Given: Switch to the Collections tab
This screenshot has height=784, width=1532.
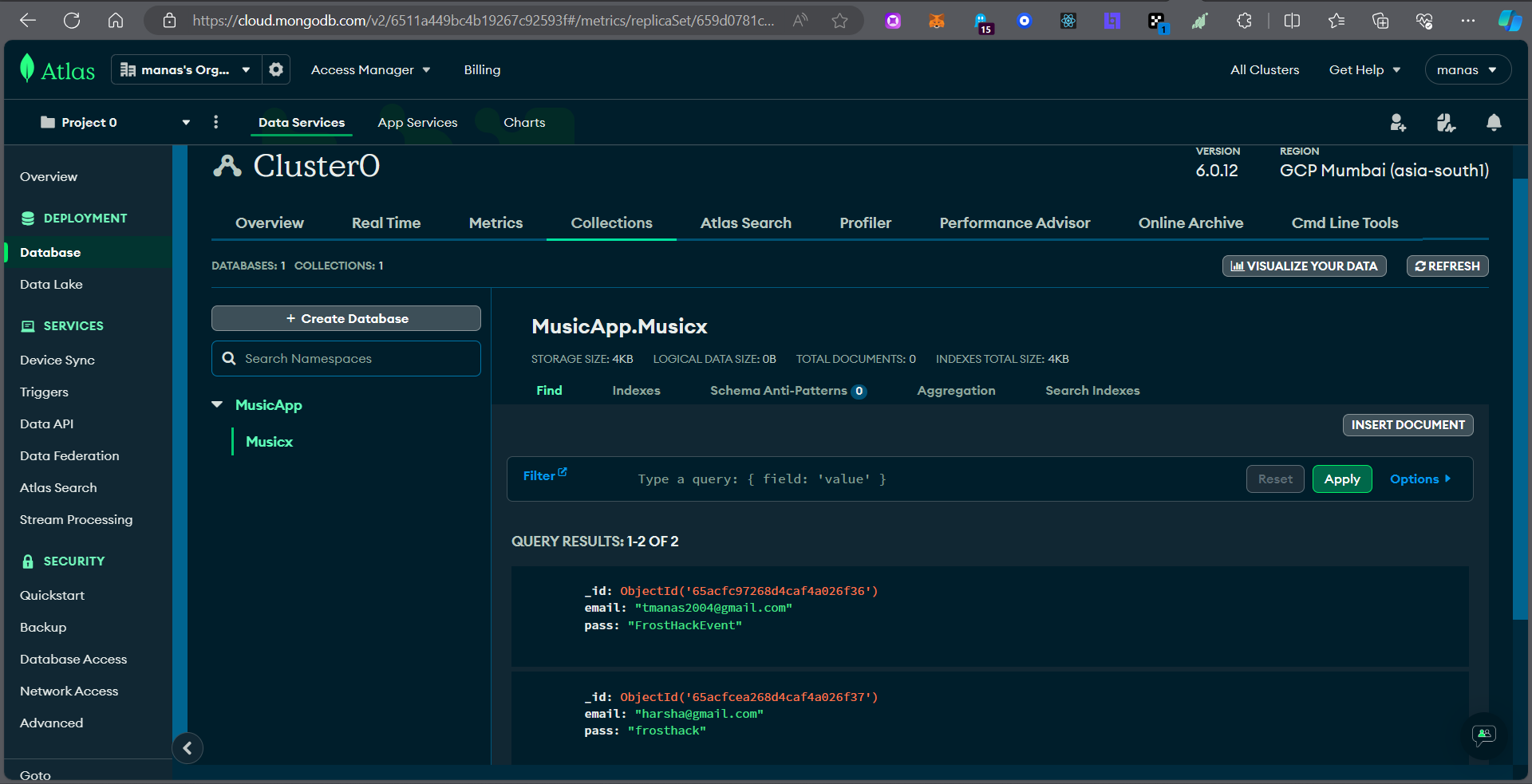Looking at the screenshot, I should point(611,223).
